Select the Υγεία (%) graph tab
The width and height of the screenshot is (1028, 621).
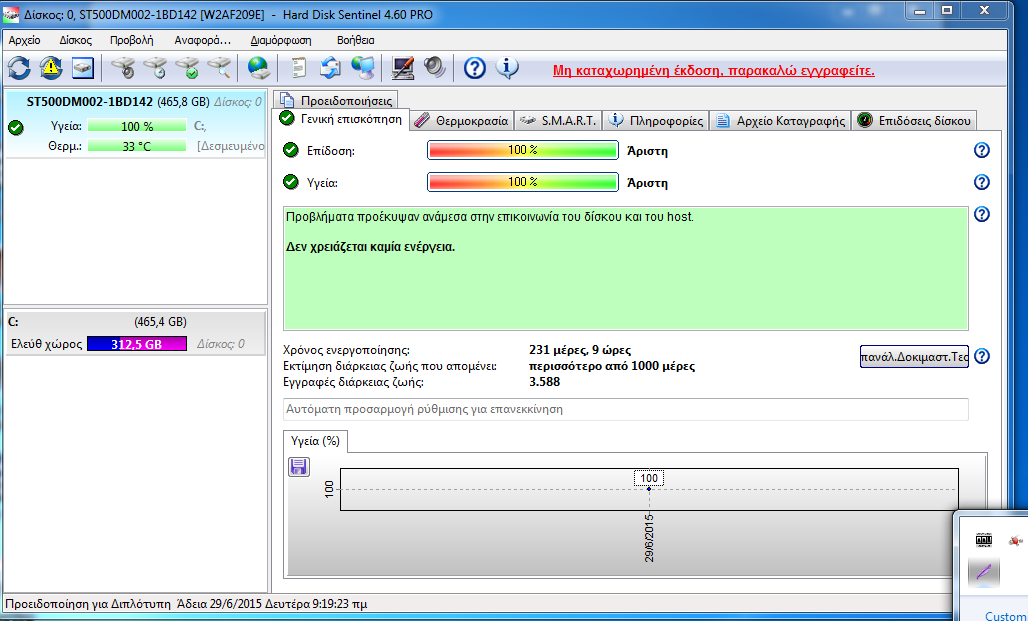pyautogui.click(x=315, y=441)
